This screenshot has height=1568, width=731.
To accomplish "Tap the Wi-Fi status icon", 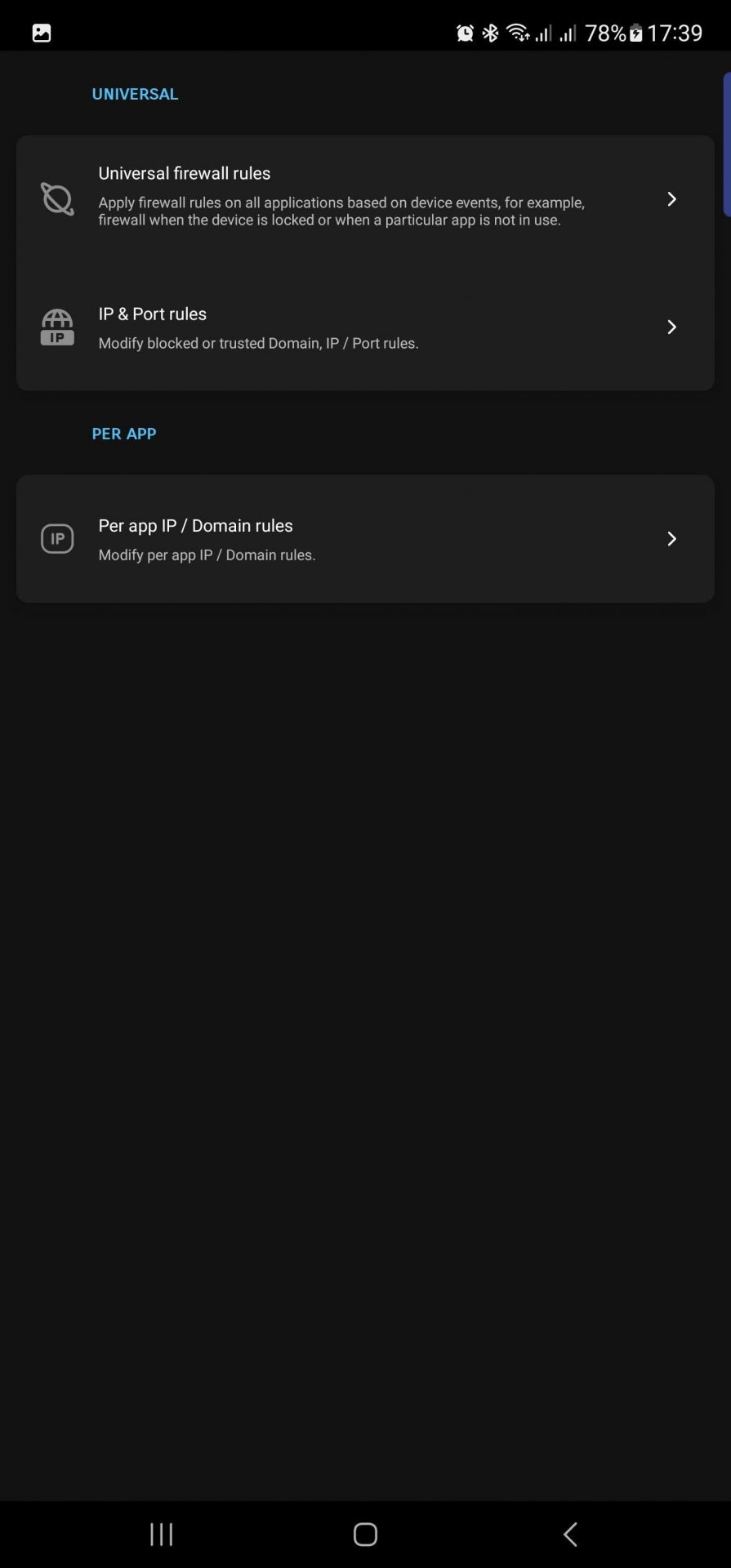I will pyautogui.click(x=518, y=33).
